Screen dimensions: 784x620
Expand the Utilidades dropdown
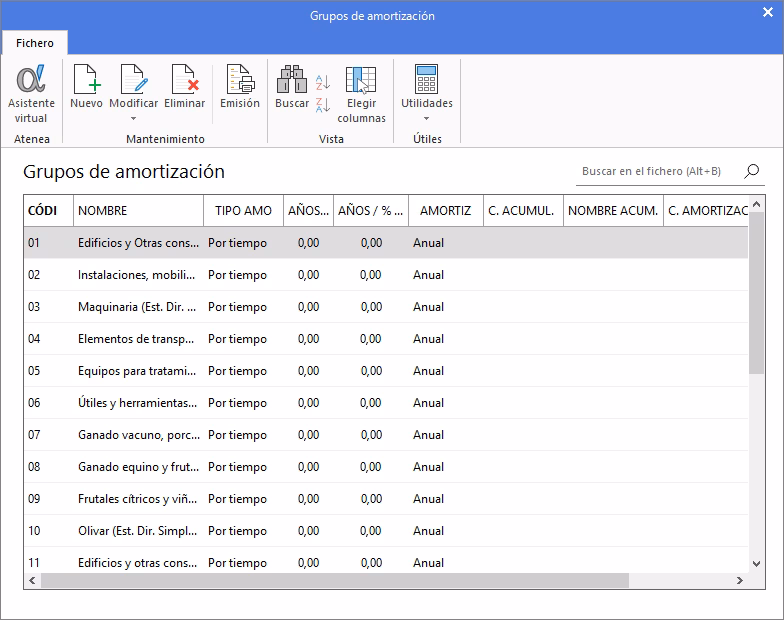pyautogui.click(x=427, y=118)
